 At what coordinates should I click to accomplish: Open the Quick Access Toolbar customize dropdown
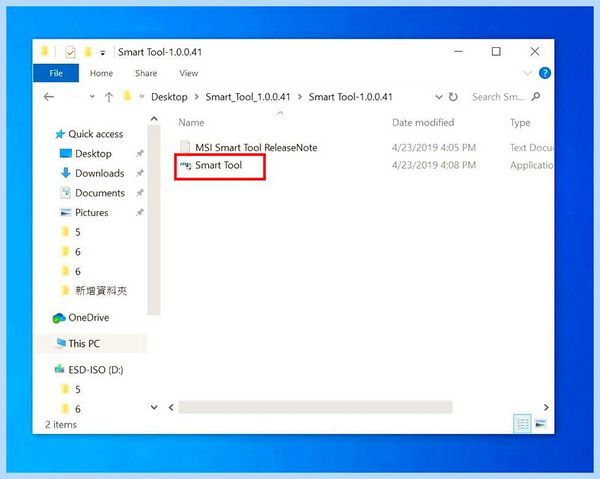[103, 53]
